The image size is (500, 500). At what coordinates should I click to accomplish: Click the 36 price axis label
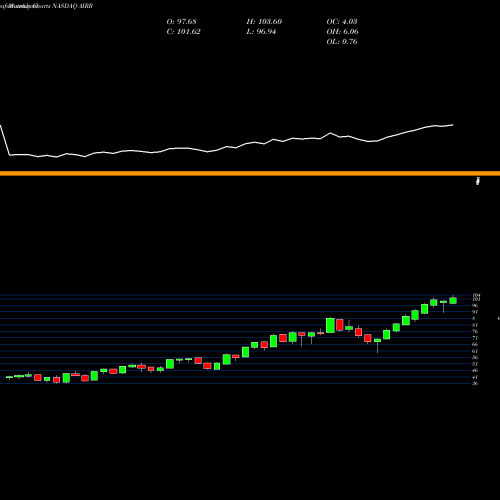[475, 383]
